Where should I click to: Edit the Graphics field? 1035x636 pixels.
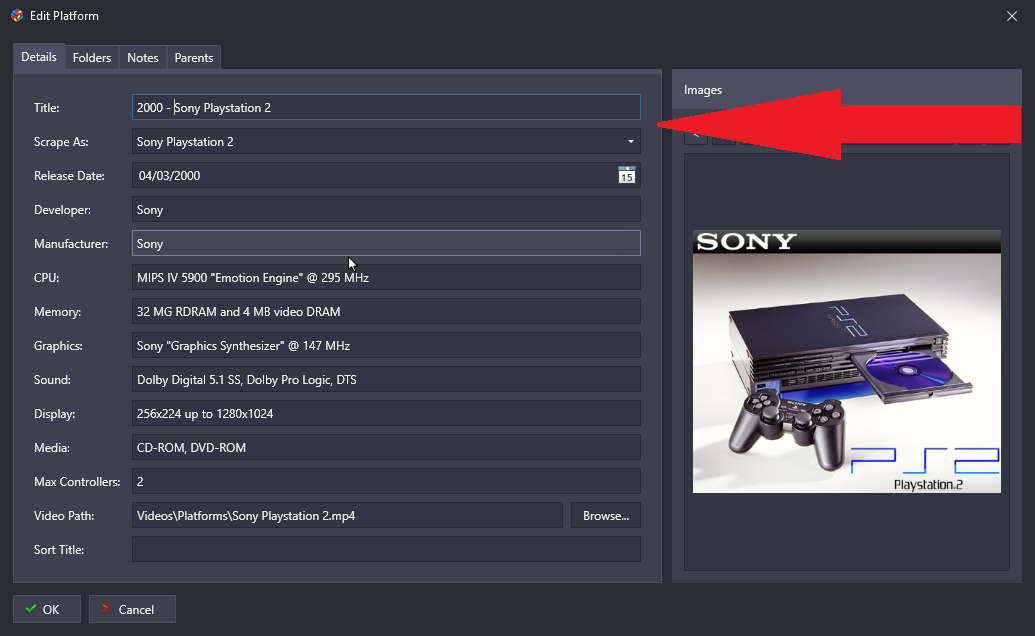point(386,346)
